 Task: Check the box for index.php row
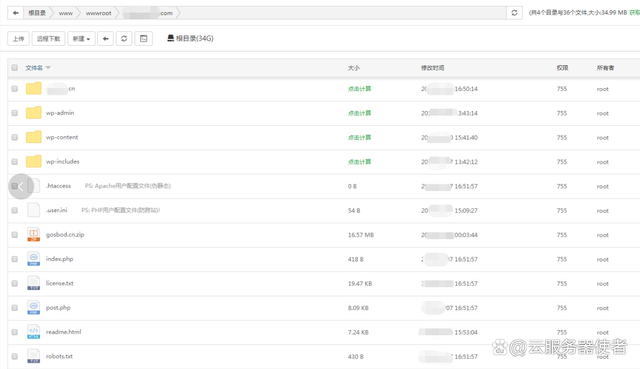(x=15, y=259)
